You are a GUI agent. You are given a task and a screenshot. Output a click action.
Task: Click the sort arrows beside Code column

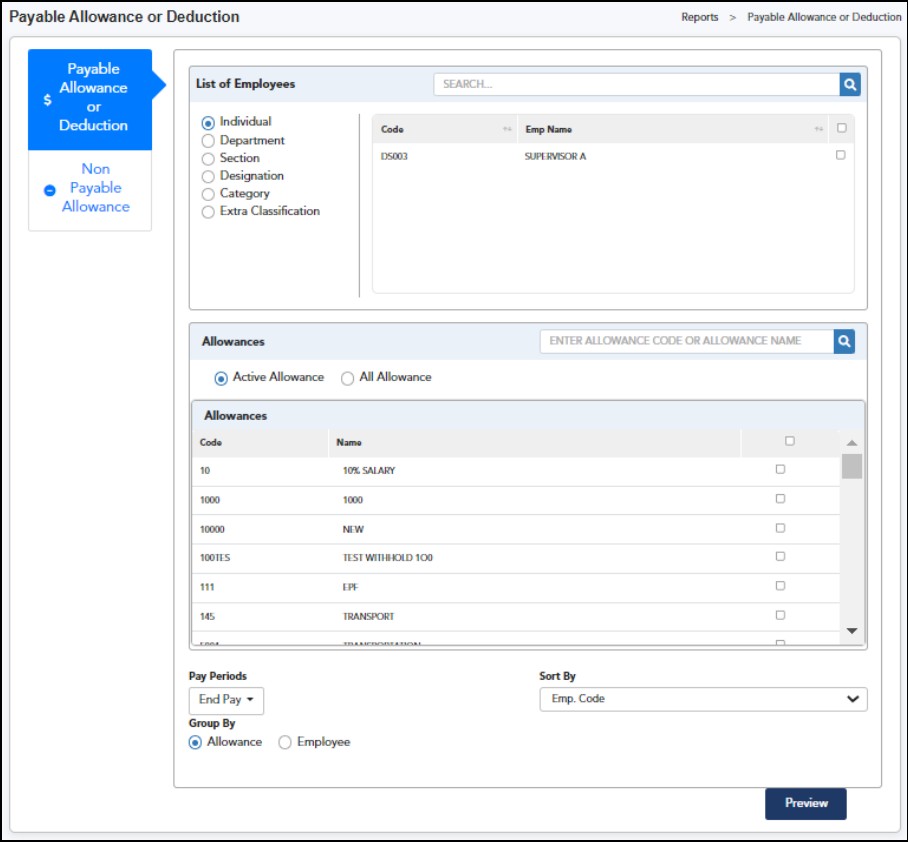[x=507, y=130]
